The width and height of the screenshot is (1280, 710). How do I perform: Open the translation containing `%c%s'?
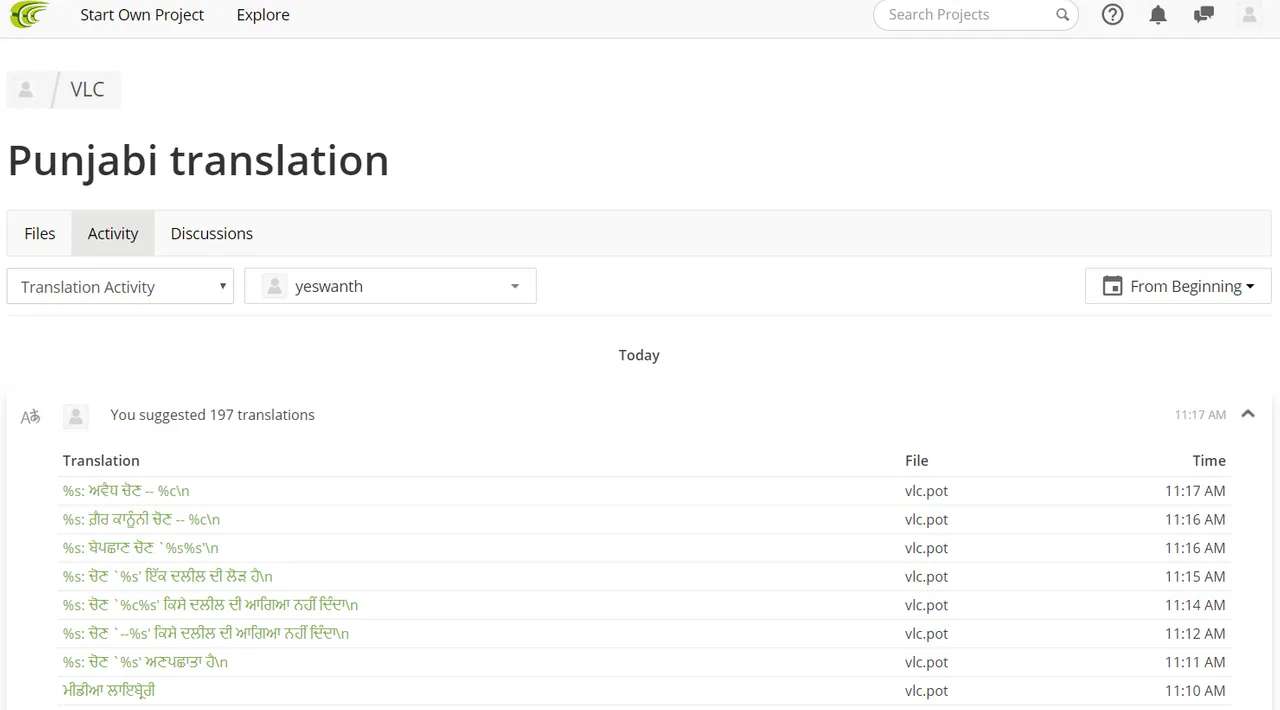(210, 605)
